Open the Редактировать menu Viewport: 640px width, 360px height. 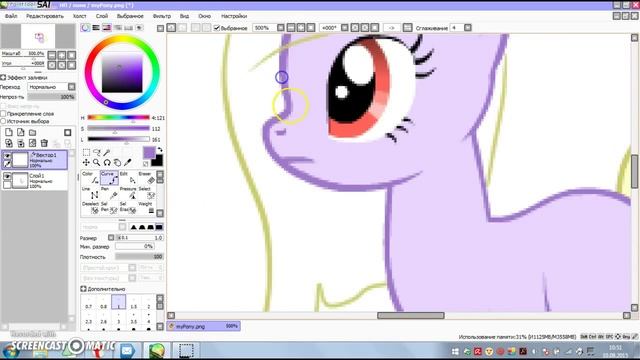[45, 16]
